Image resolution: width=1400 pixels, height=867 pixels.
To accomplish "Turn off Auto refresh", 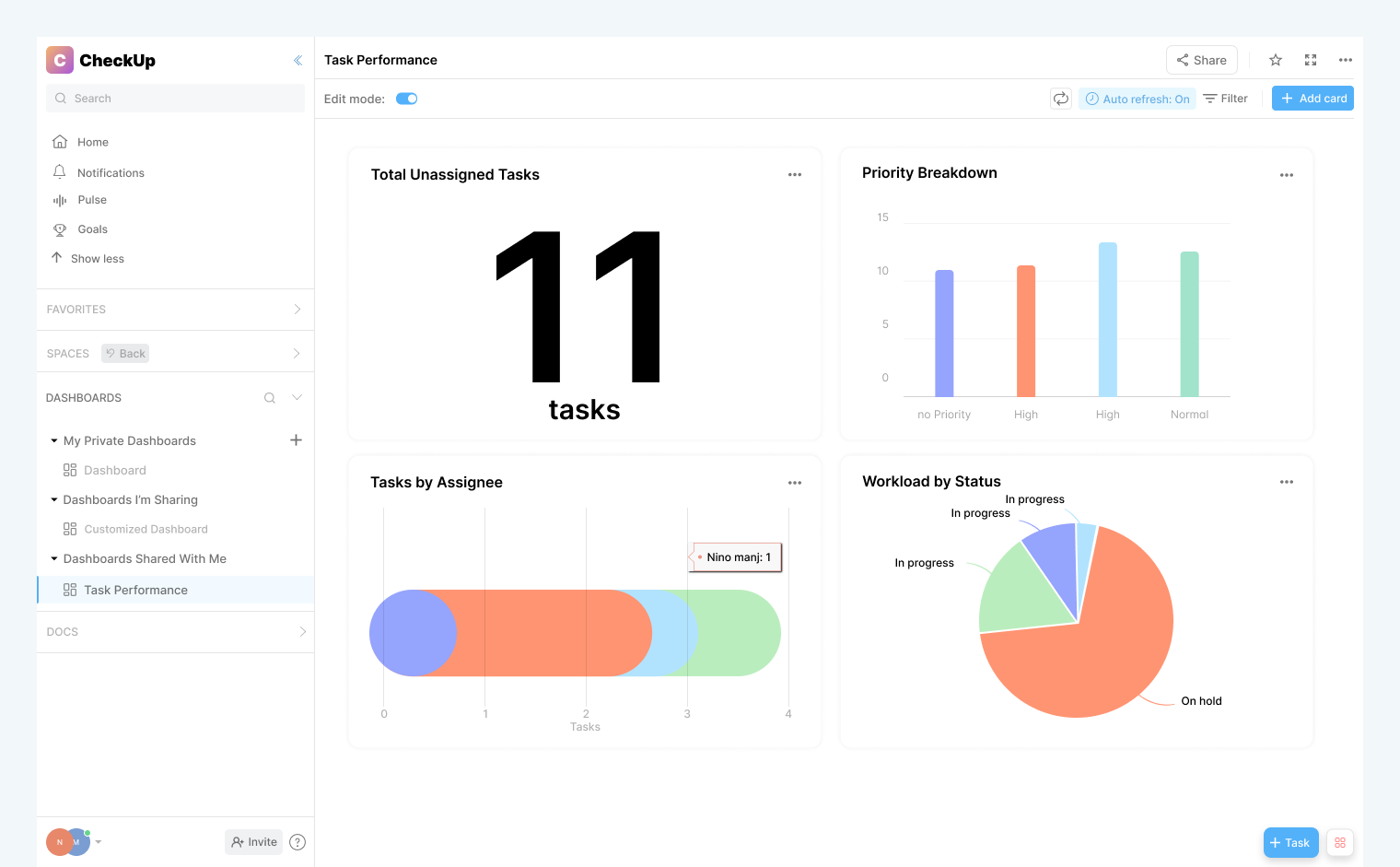I will click(1137, 98).
